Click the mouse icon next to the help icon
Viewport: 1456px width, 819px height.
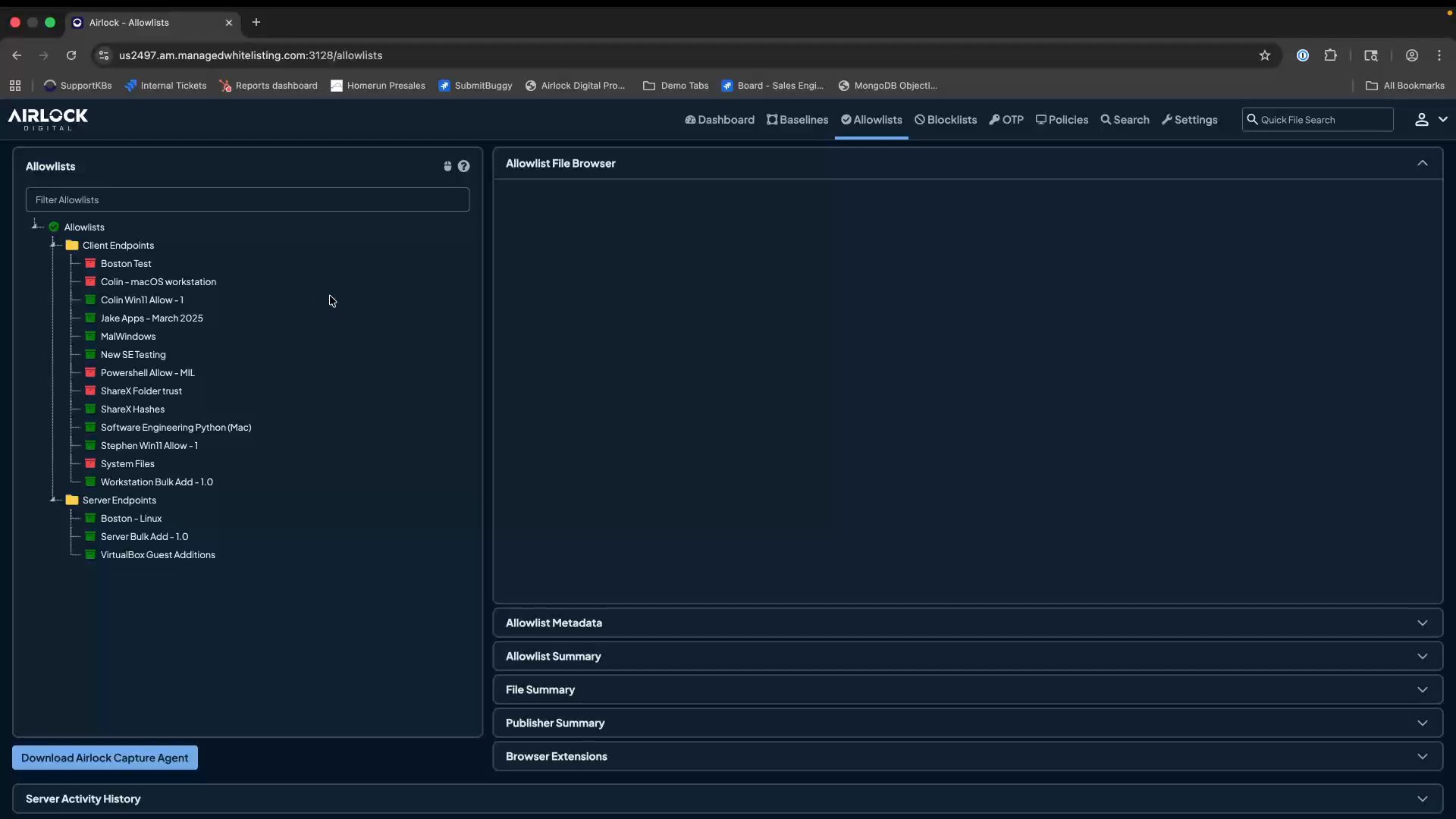[447, 166]
